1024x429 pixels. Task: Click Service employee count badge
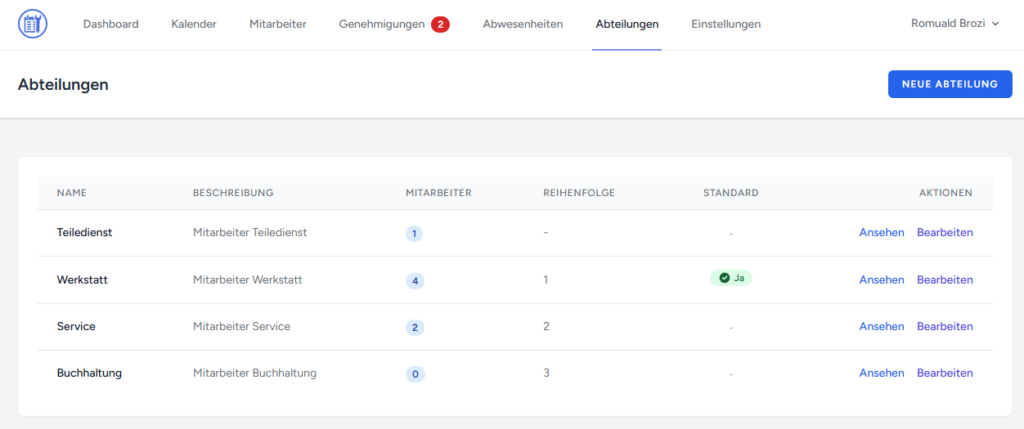tap(415, 327)
